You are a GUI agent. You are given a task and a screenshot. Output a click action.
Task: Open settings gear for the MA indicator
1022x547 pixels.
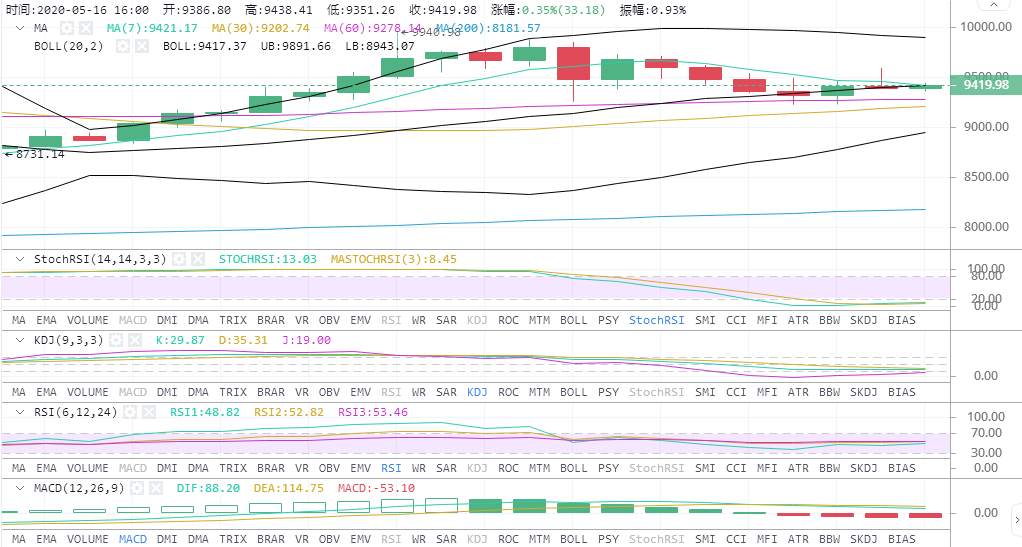click(66, 29)
